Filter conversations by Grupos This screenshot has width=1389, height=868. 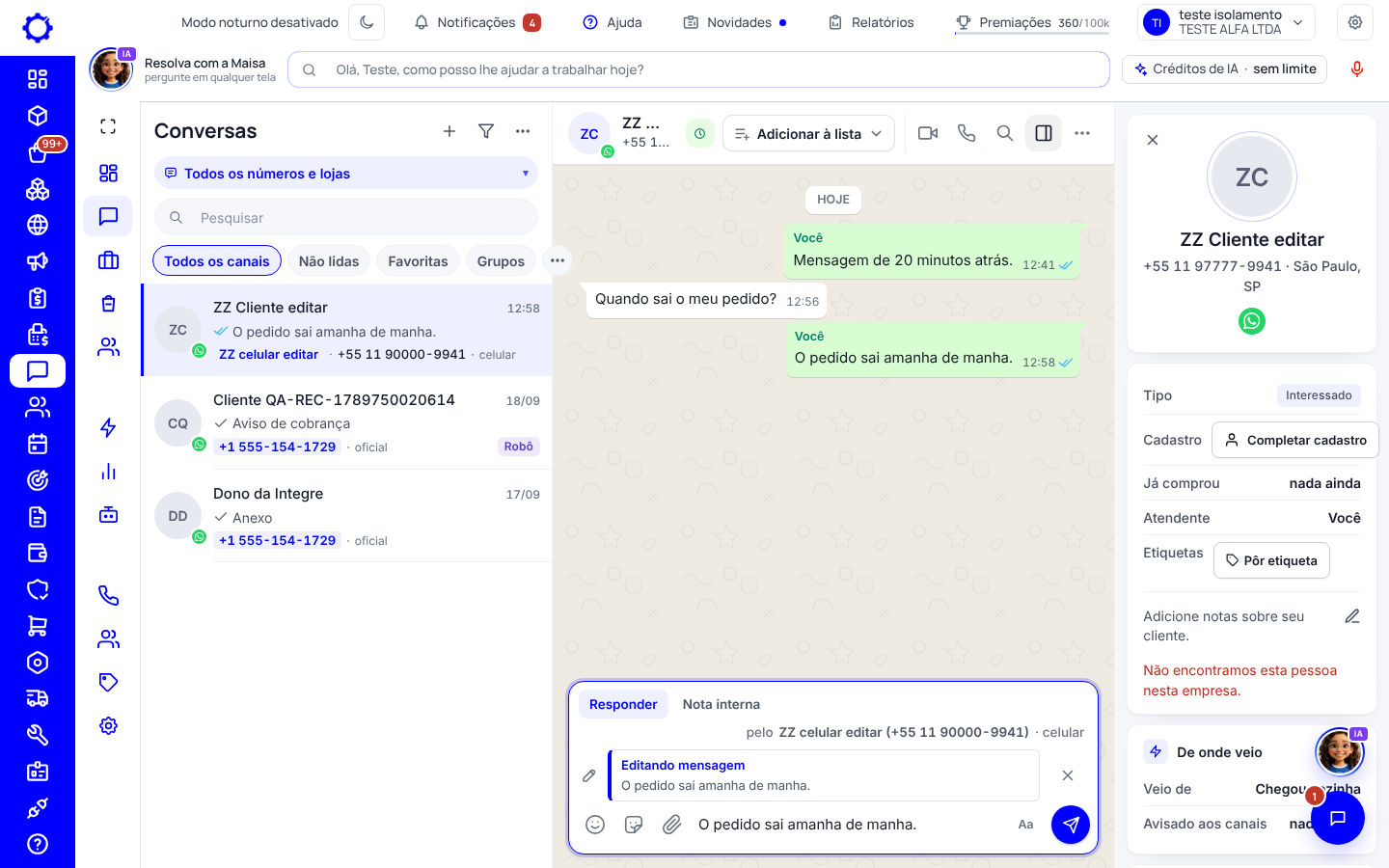(501, 261)
